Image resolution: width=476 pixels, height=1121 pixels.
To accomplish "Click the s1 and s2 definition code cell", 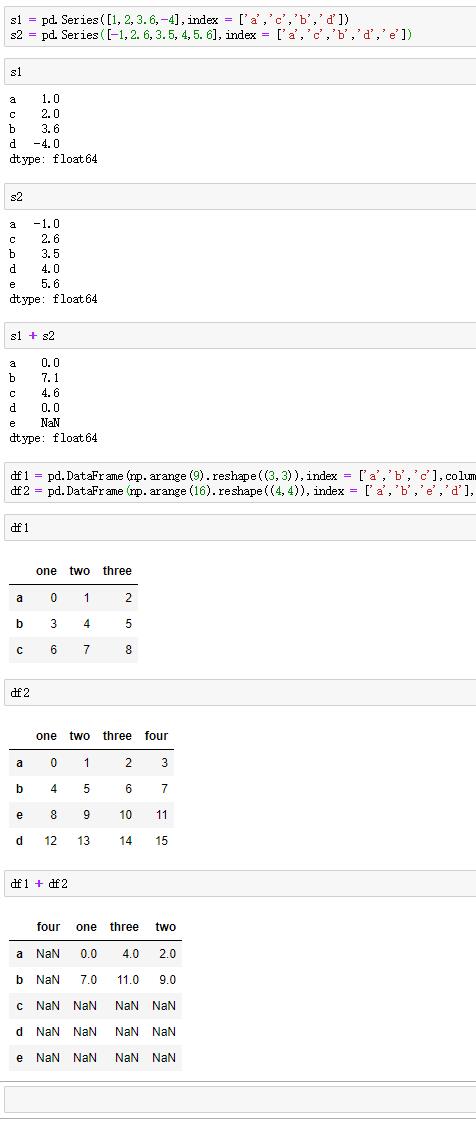I will click(240, 27).
